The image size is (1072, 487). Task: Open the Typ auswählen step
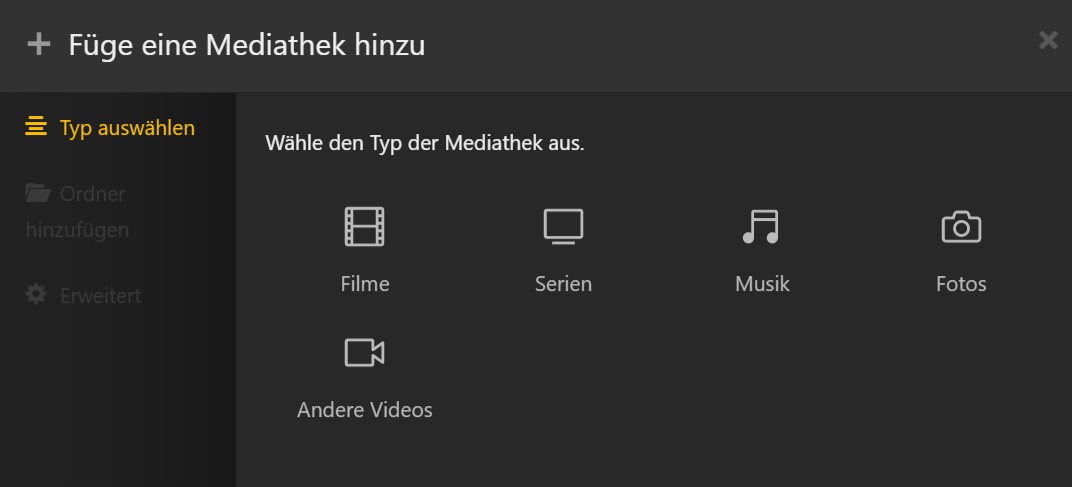[110, 128]
